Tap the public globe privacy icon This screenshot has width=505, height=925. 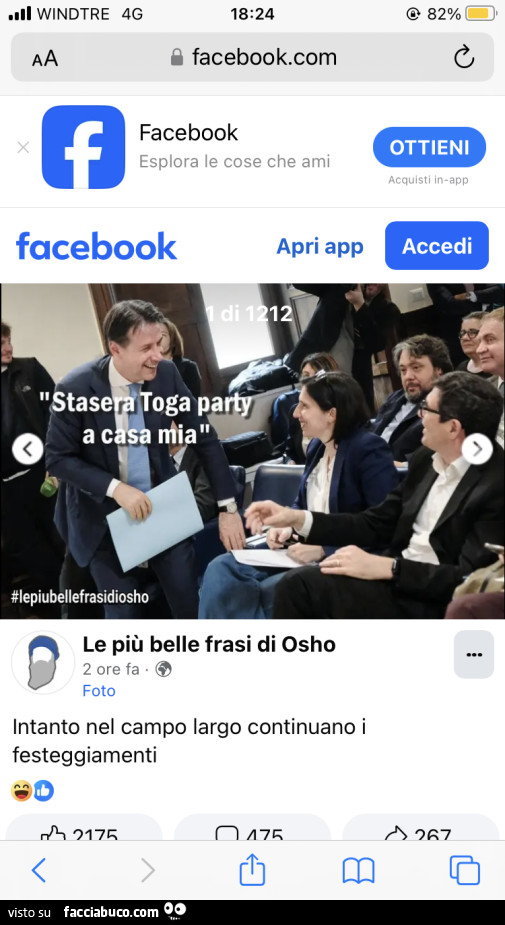[x=163, y=669]
